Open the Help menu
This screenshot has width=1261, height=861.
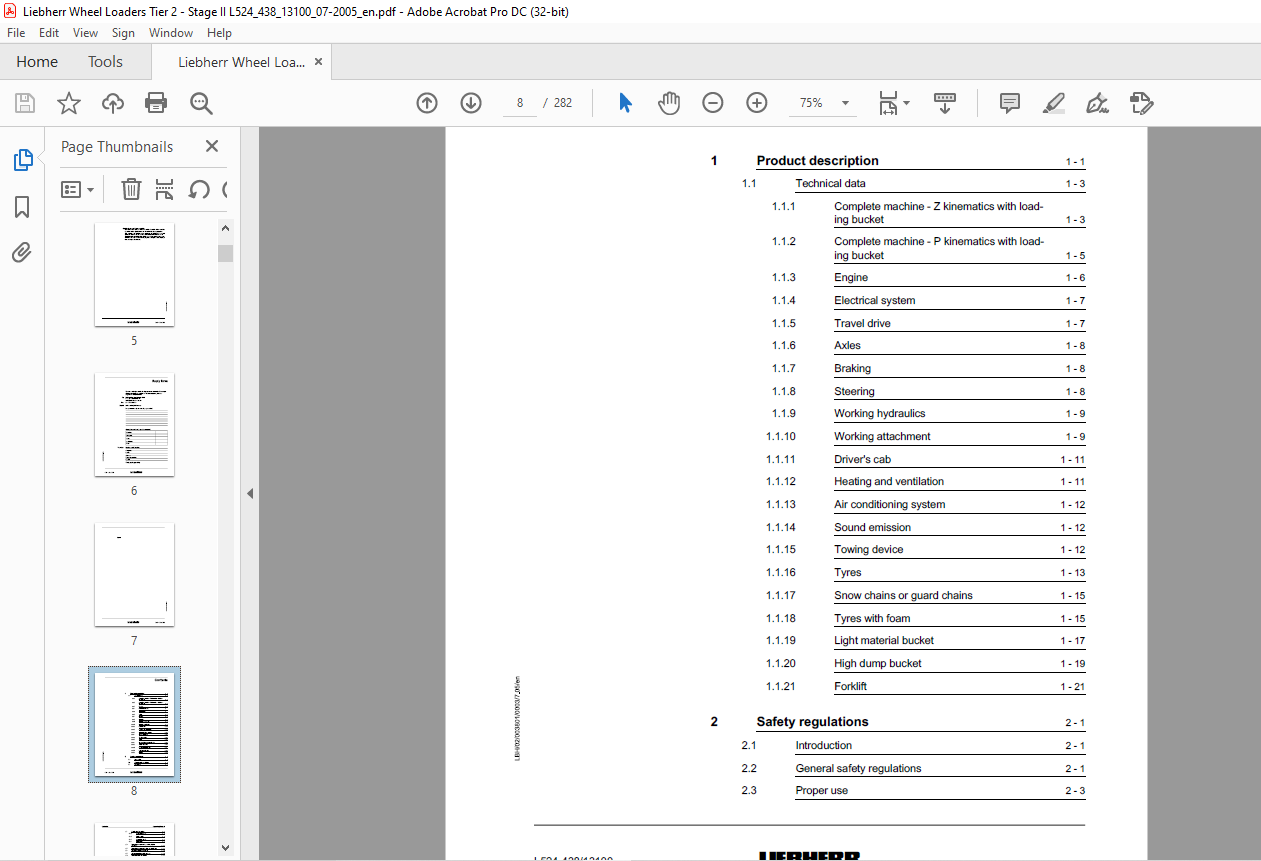219,33
